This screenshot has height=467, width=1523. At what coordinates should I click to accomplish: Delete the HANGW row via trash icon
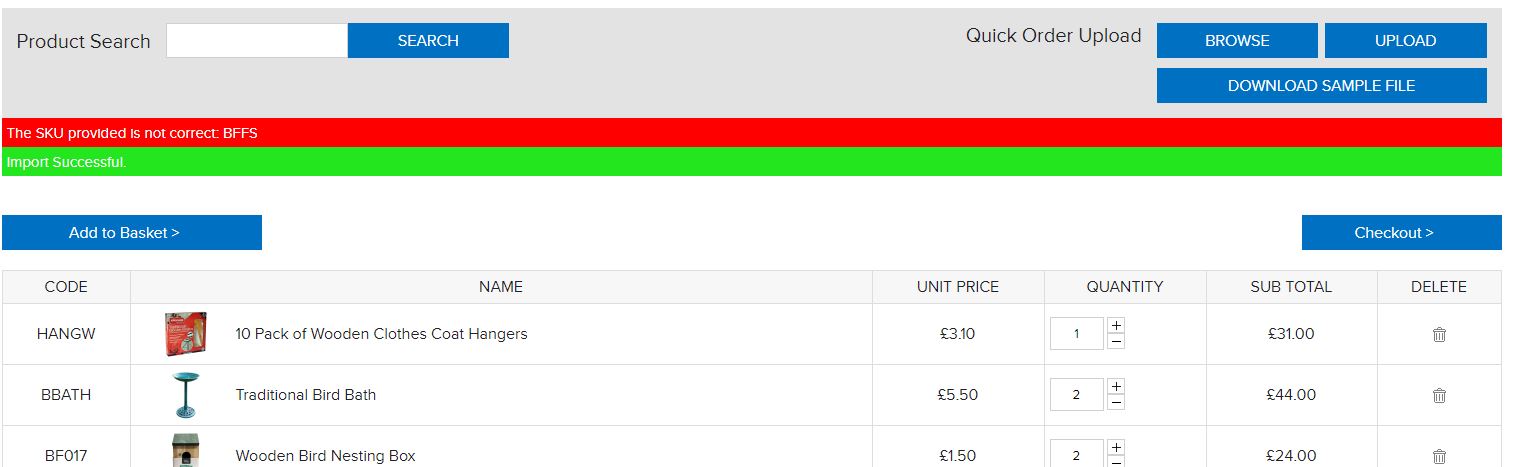tap(1439, 334)
